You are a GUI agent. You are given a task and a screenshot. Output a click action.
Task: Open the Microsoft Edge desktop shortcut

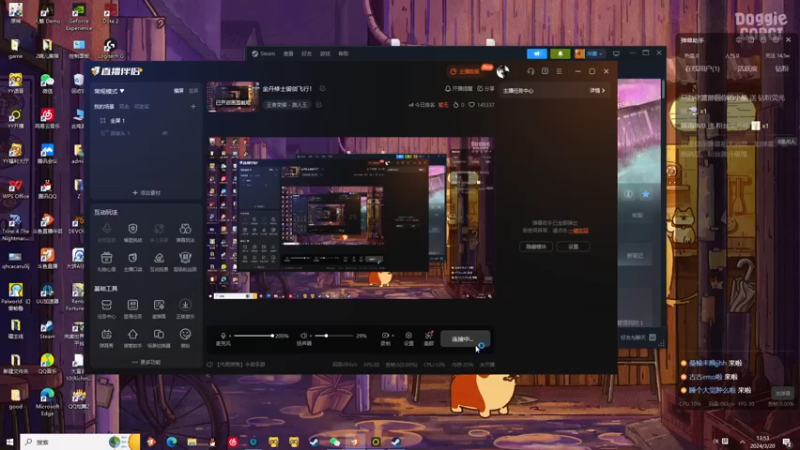pos(47,402)
